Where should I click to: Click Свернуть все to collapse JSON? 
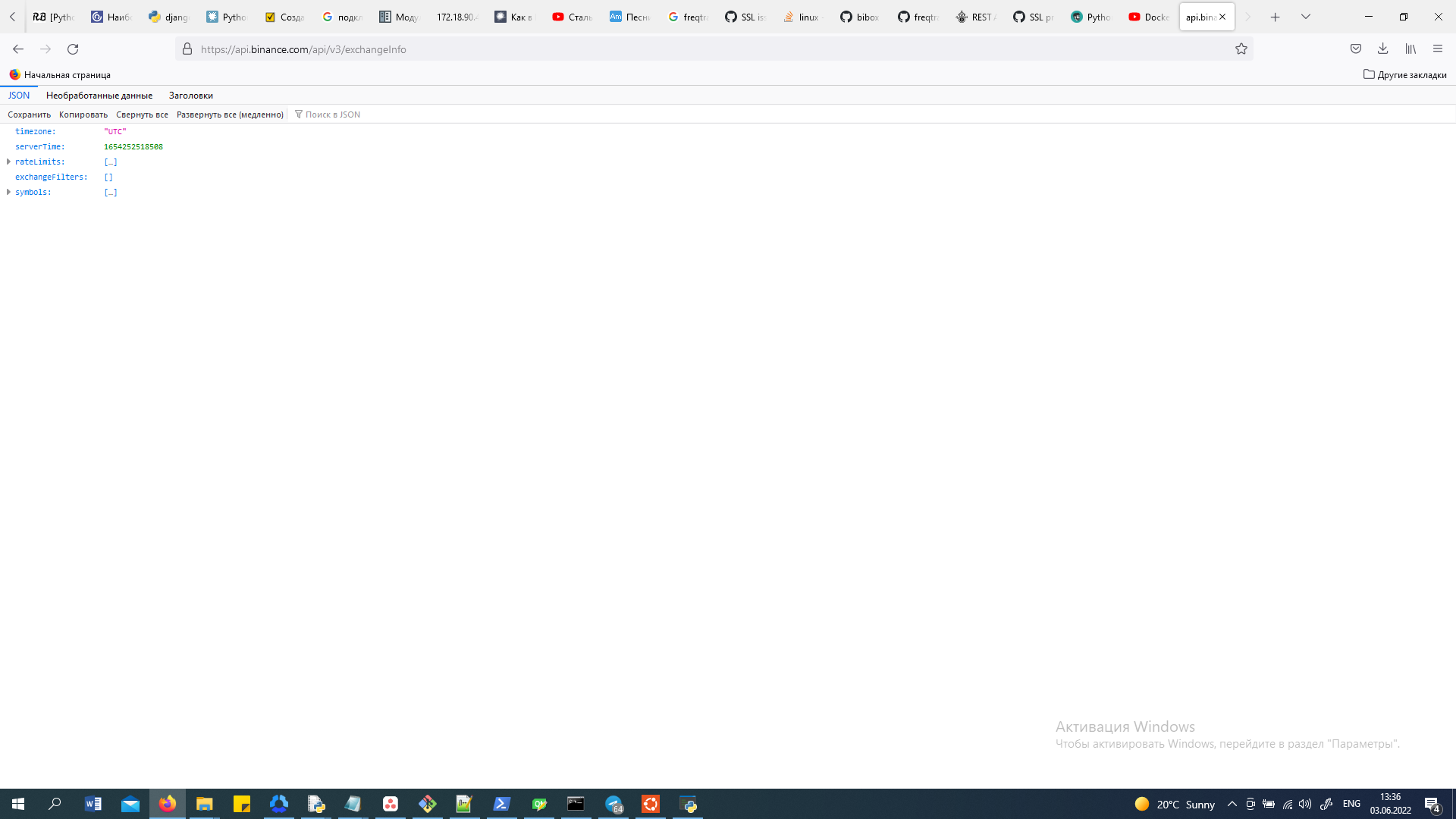point(143,114)
